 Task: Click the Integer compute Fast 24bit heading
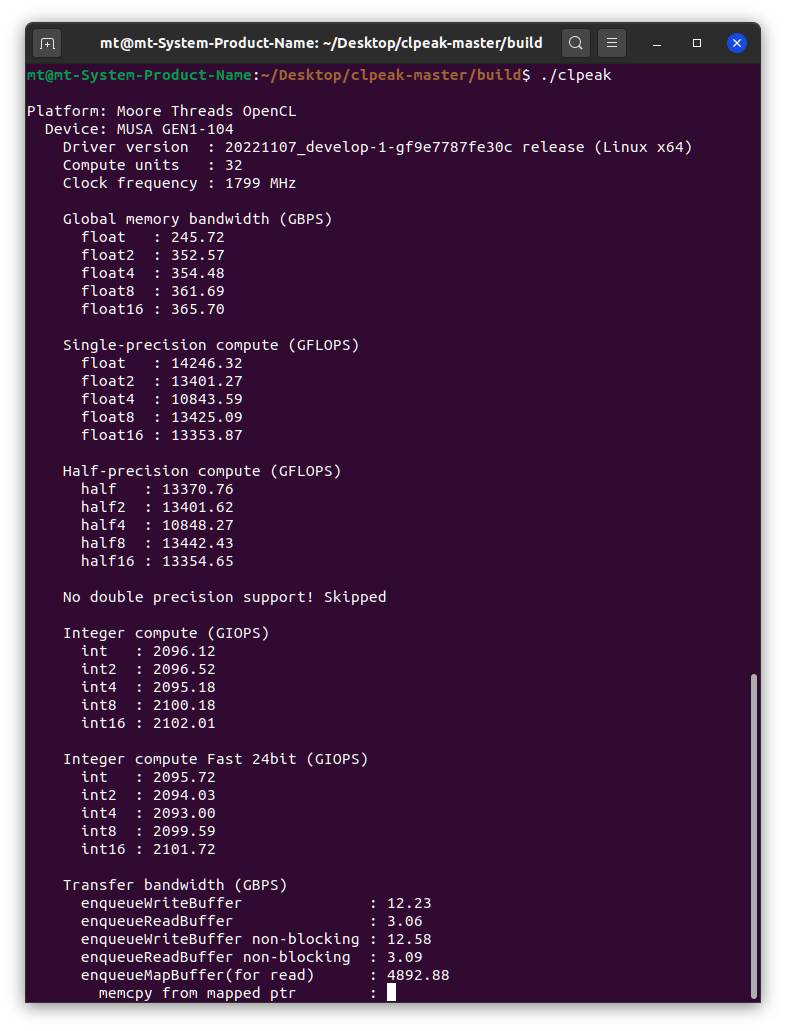coord(215,759)
